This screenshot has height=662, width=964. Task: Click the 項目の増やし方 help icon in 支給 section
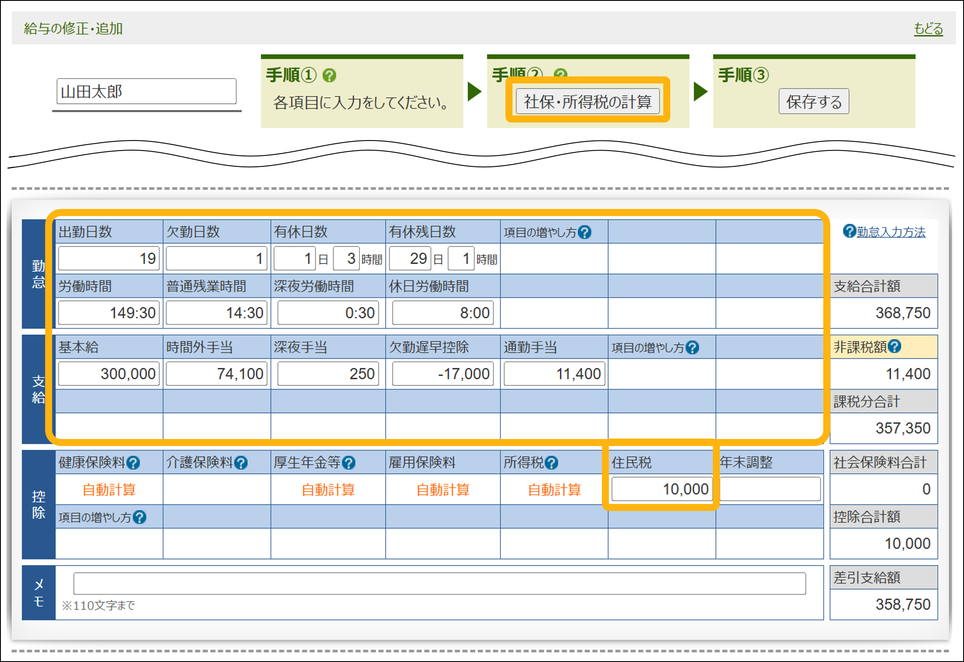click(x=692, y=348)
